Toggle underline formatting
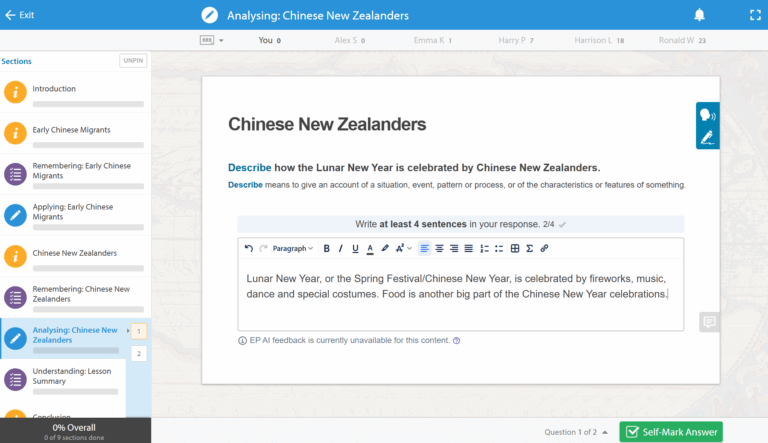The width and height of the screenshot is (768, 443). [355, 248]
